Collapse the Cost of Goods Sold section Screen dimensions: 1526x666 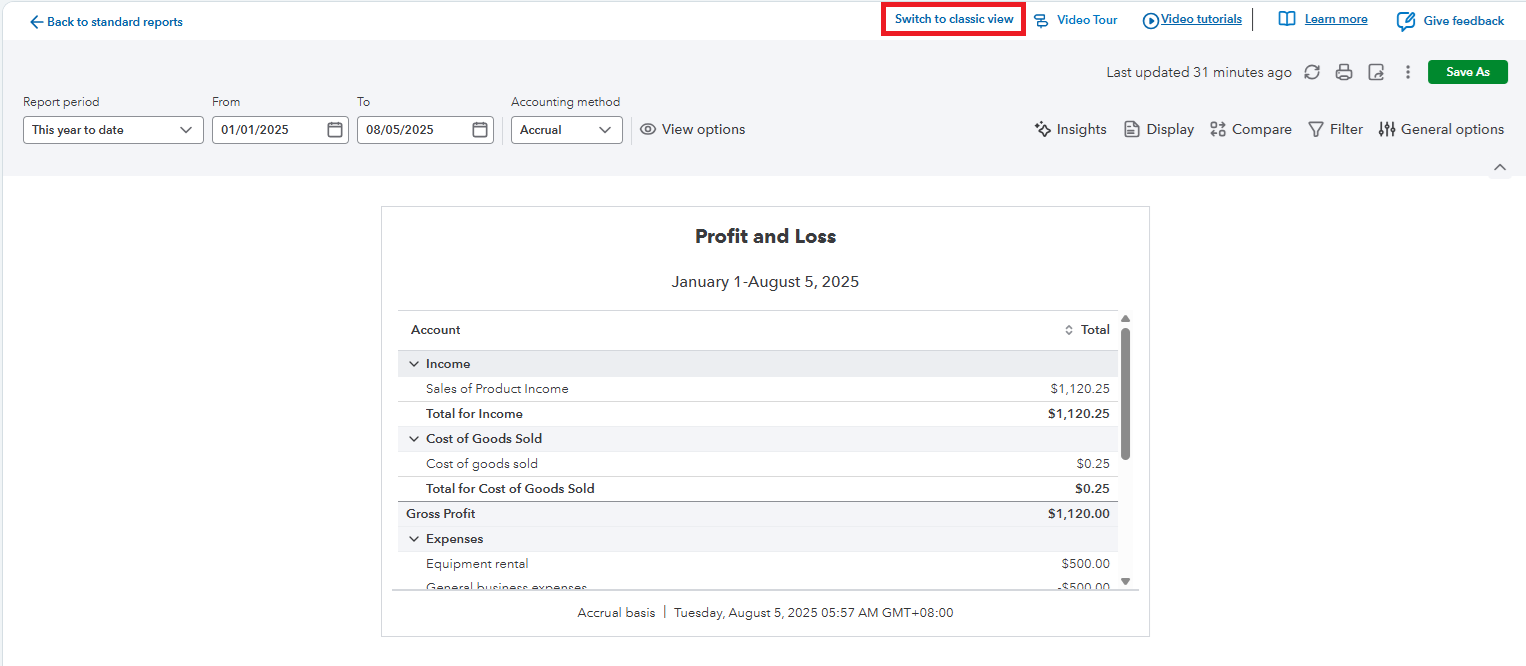tap(414, 439)
